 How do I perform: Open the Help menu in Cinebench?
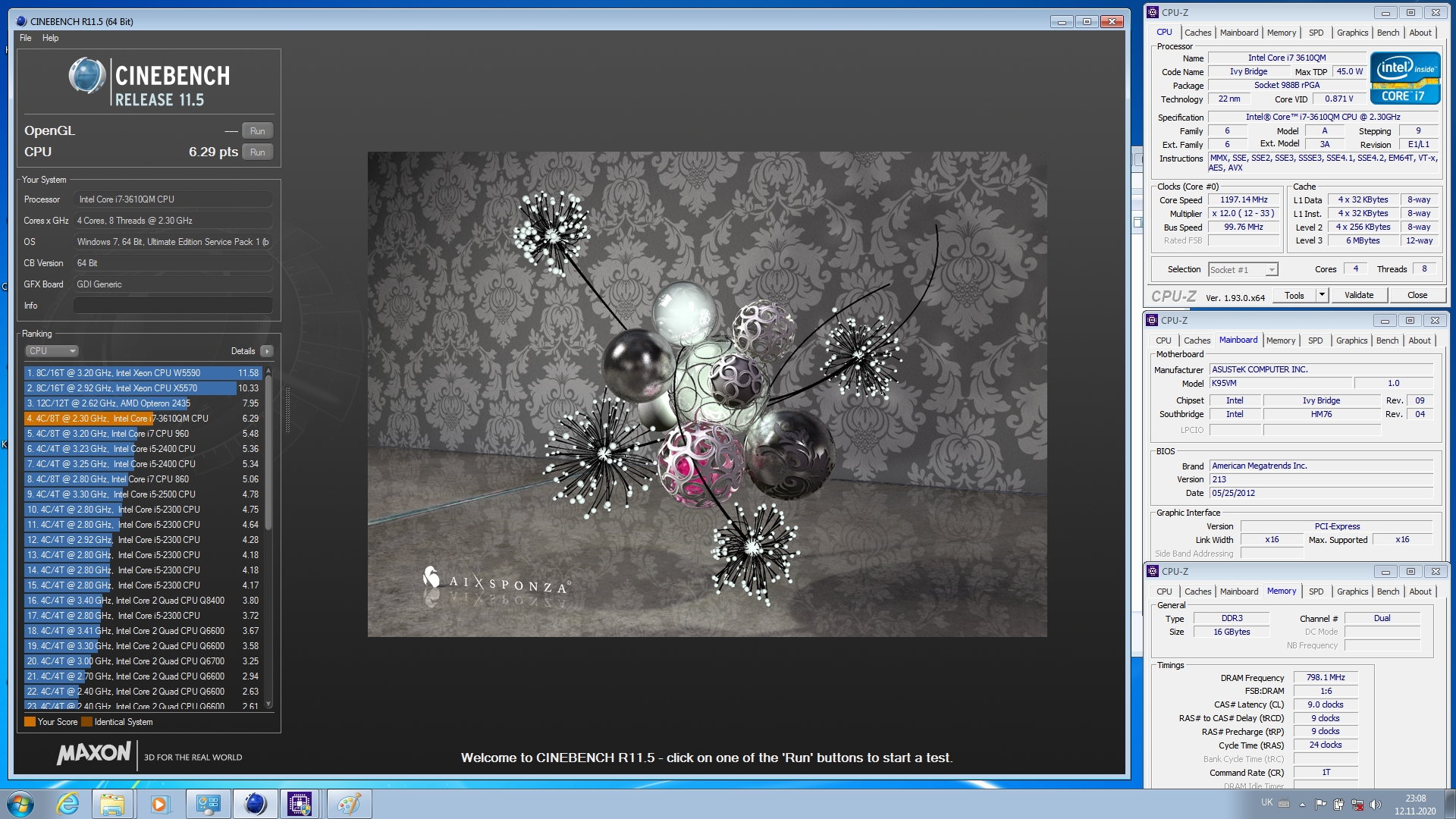(50, 38)
